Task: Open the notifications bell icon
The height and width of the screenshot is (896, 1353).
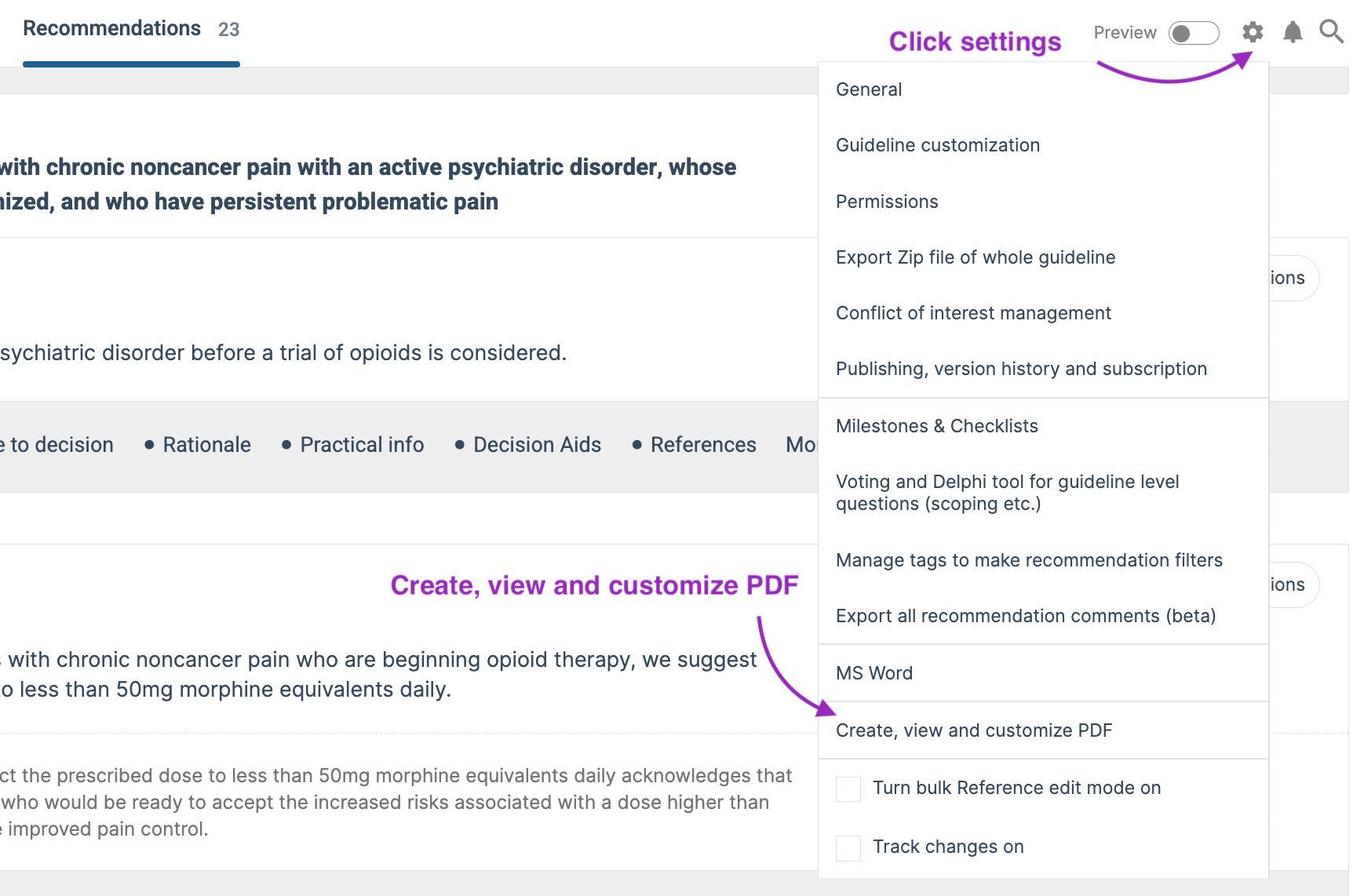Action: tap(1293, 32)
